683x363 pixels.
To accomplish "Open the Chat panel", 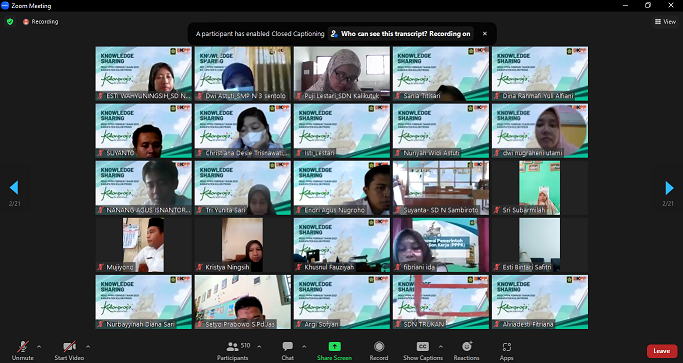I will [x=287, y=351].
